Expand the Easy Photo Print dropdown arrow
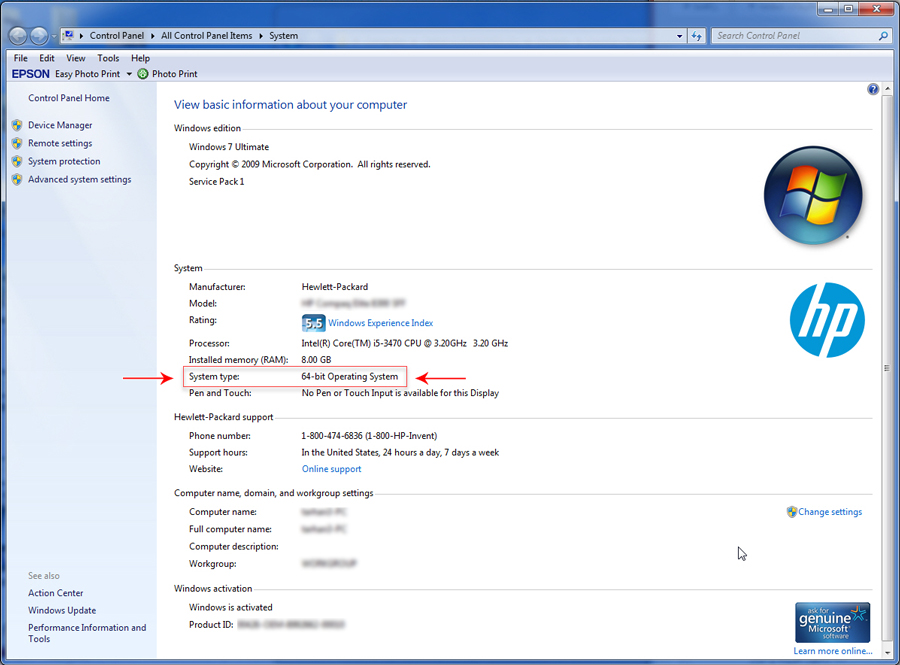 129,74
